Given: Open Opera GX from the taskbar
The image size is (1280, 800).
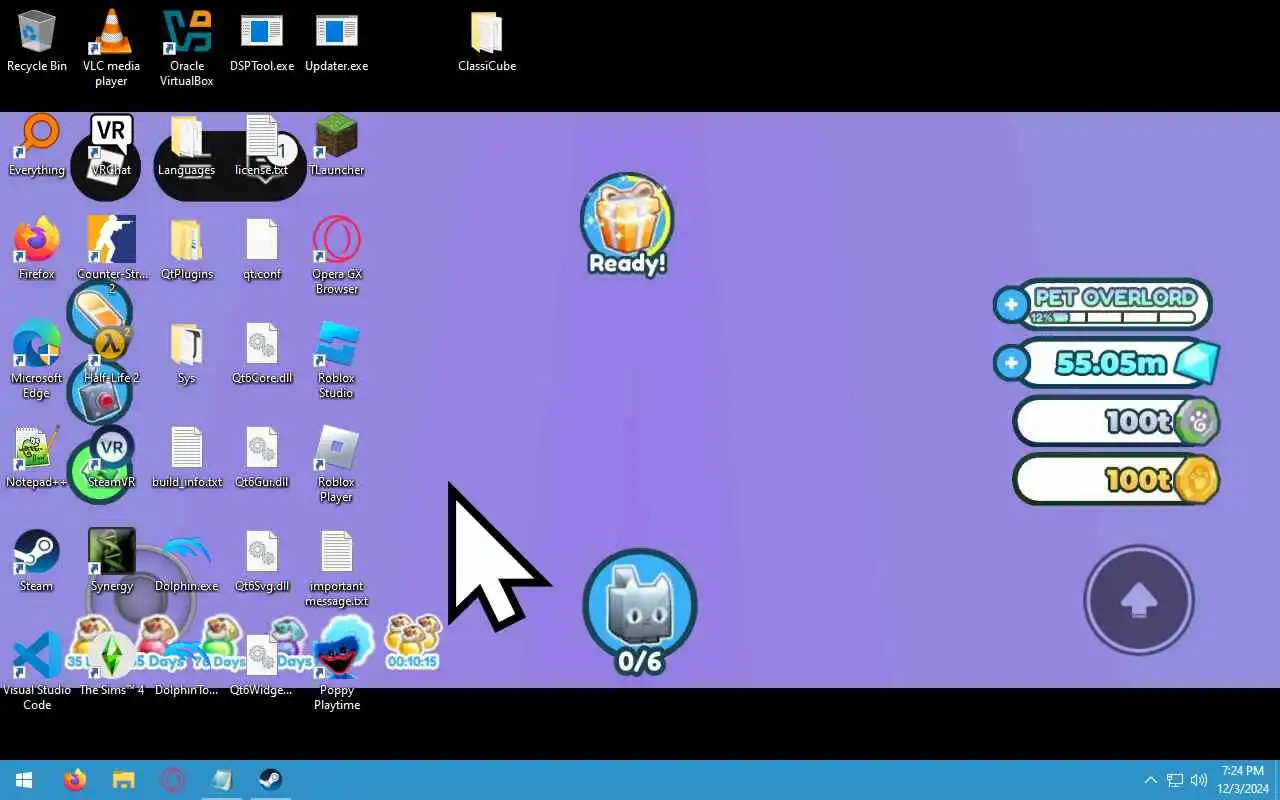Looking at the screenshot, I should pos(173,780).
